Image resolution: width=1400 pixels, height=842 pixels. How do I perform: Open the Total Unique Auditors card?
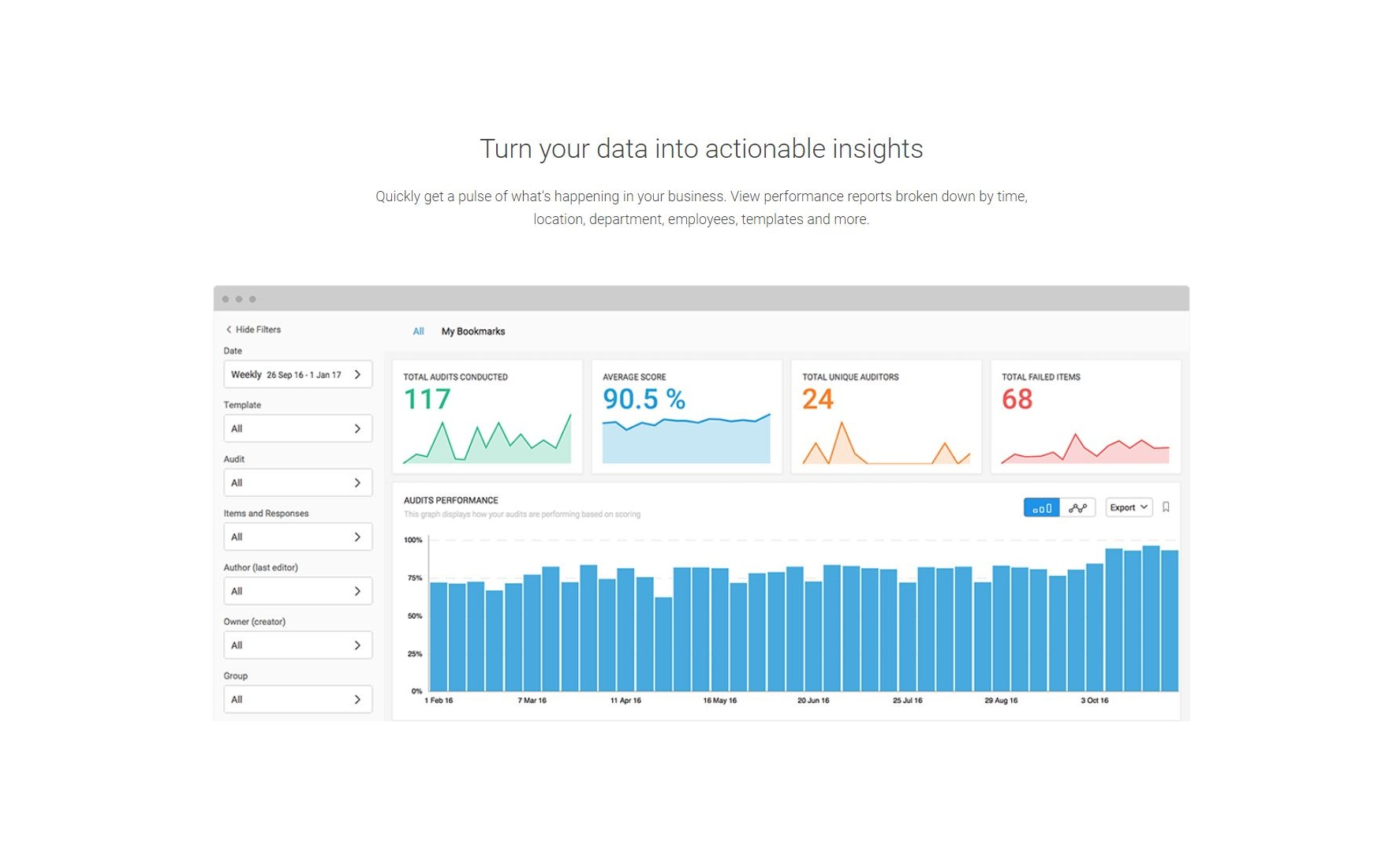click(887, 417)
